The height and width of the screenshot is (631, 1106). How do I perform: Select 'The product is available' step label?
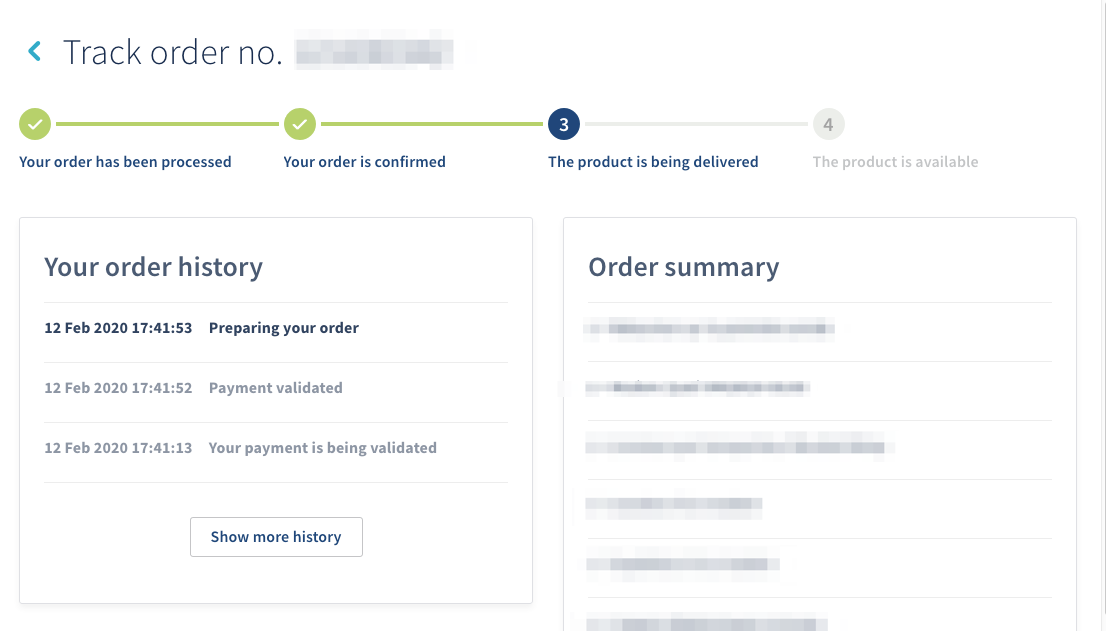click(895, 161)
